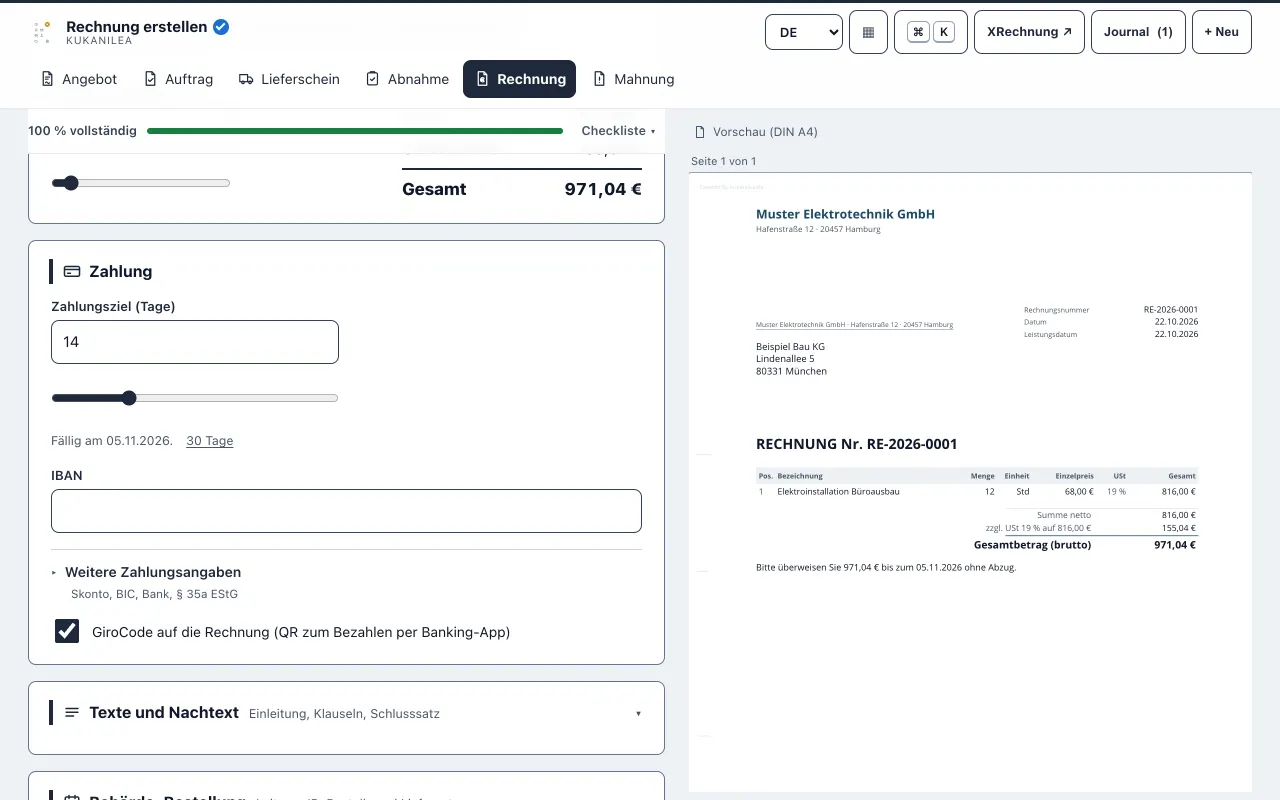
Task: Click the + Neu button
Action: click(1221, 32)
